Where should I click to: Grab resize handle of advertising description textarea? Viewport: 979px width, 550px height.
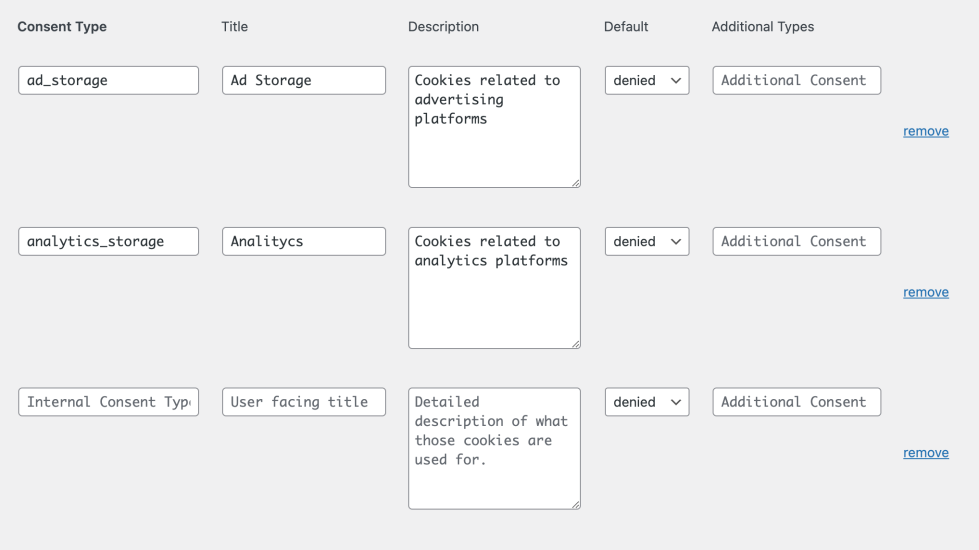tap(576, 183)
